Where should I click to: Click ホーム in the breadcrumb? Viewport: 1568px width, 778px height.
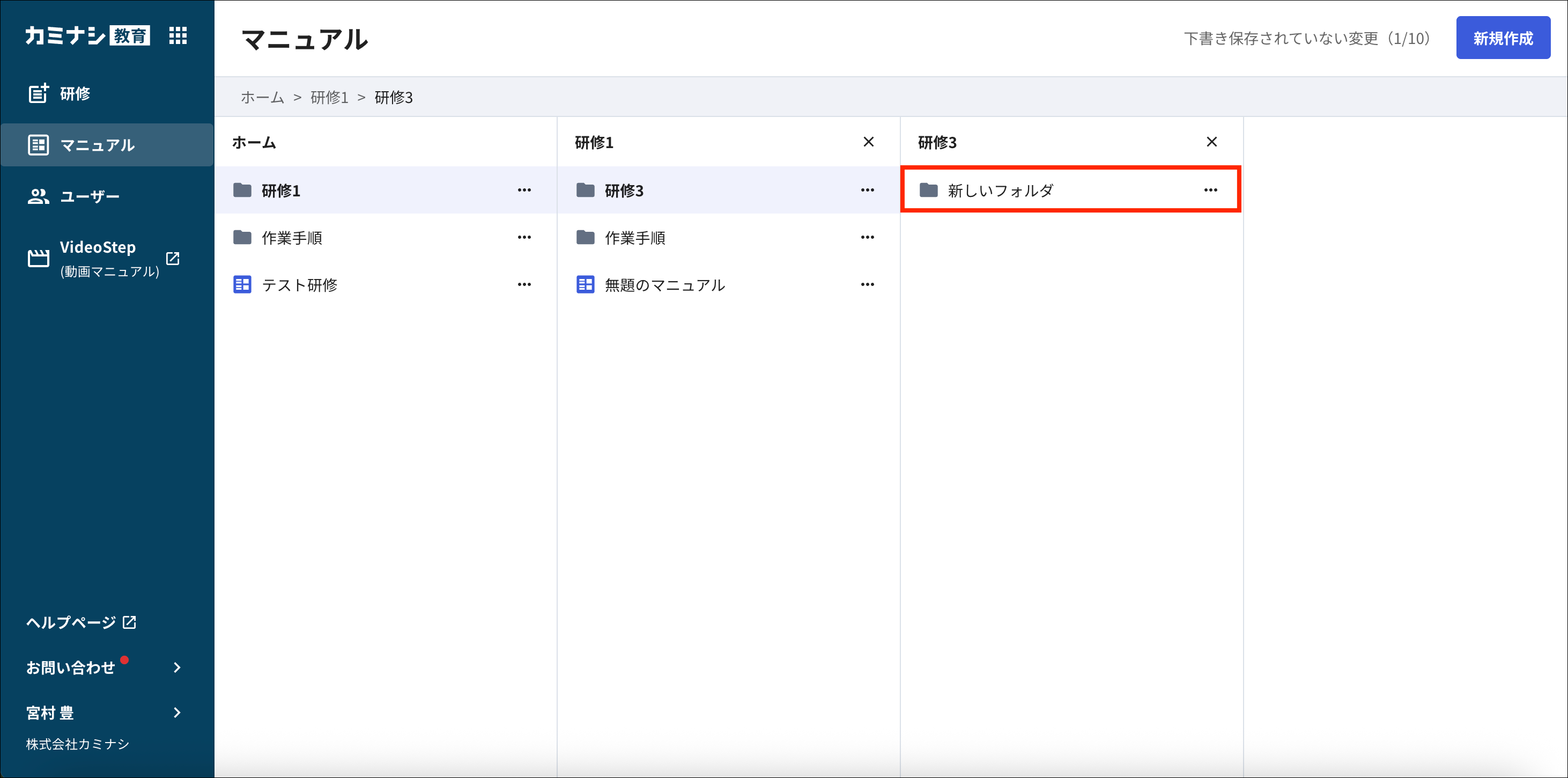262,98
